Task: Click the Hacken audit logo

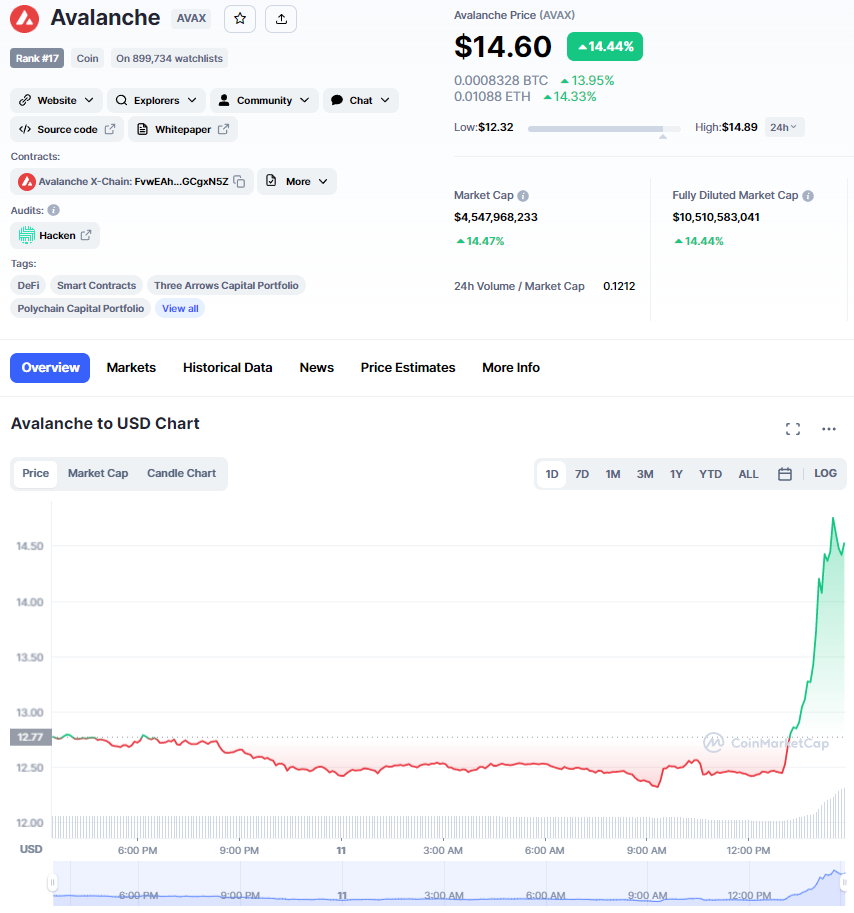Action: coord(26,235)
